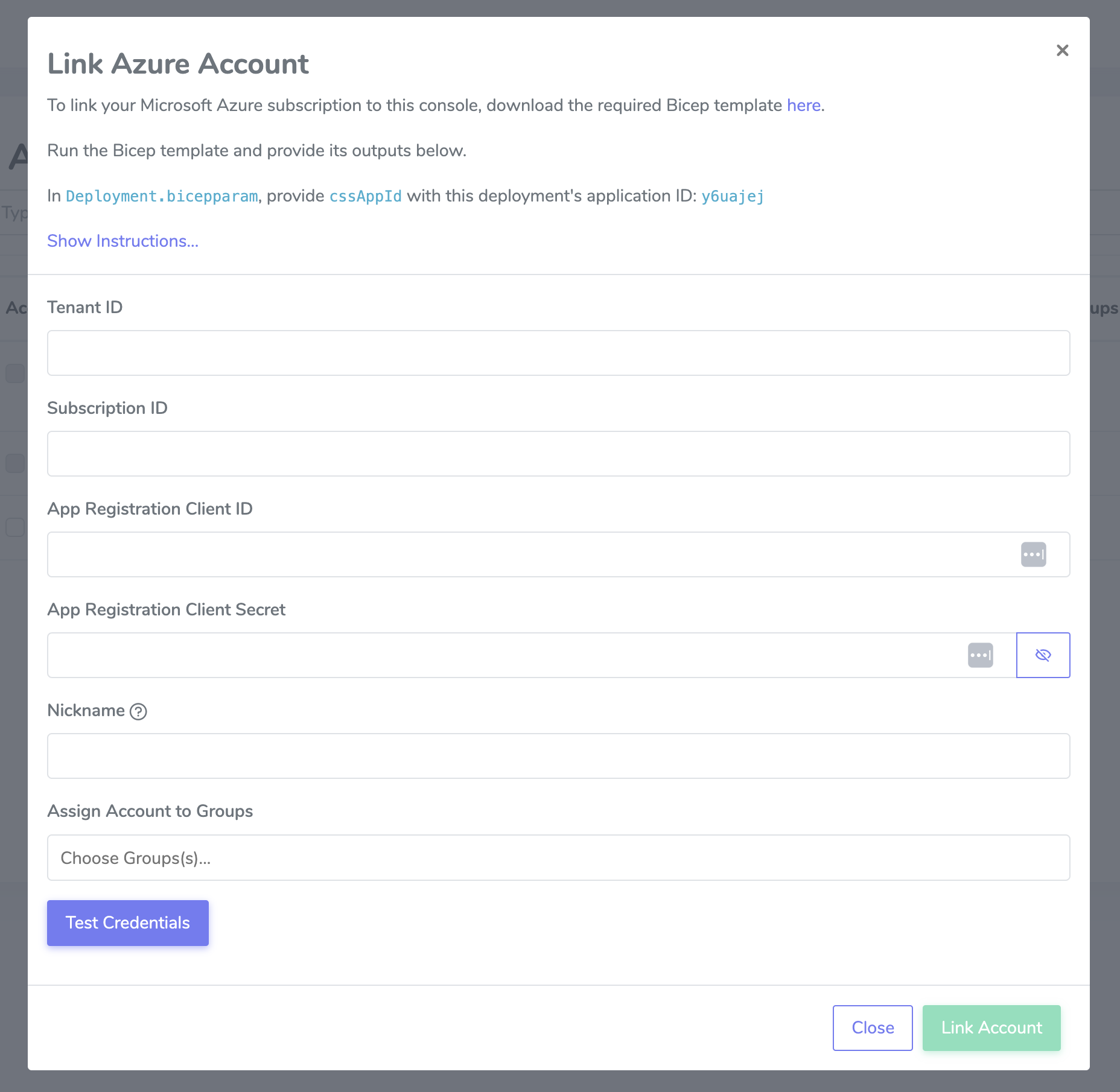
Task: Focus the Nickname text box
Action: 558,756
